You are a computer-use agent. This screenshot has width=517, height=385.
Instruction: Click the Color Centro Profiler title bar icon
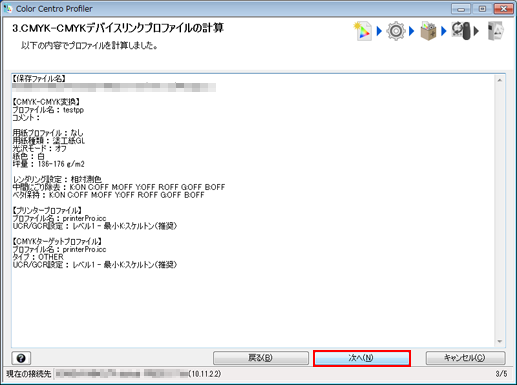tap(8, 9)
